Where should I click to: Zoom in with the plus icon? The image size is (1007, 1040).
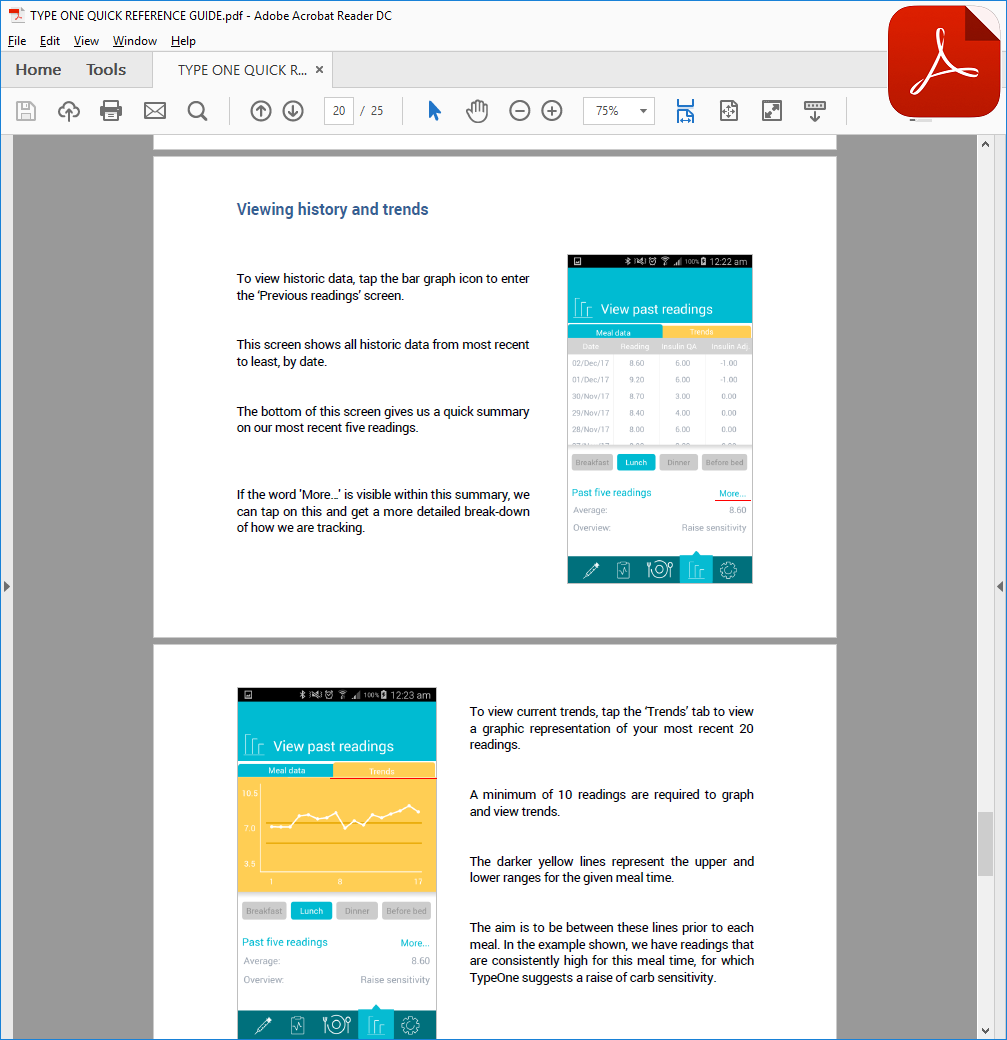point(551,111)
